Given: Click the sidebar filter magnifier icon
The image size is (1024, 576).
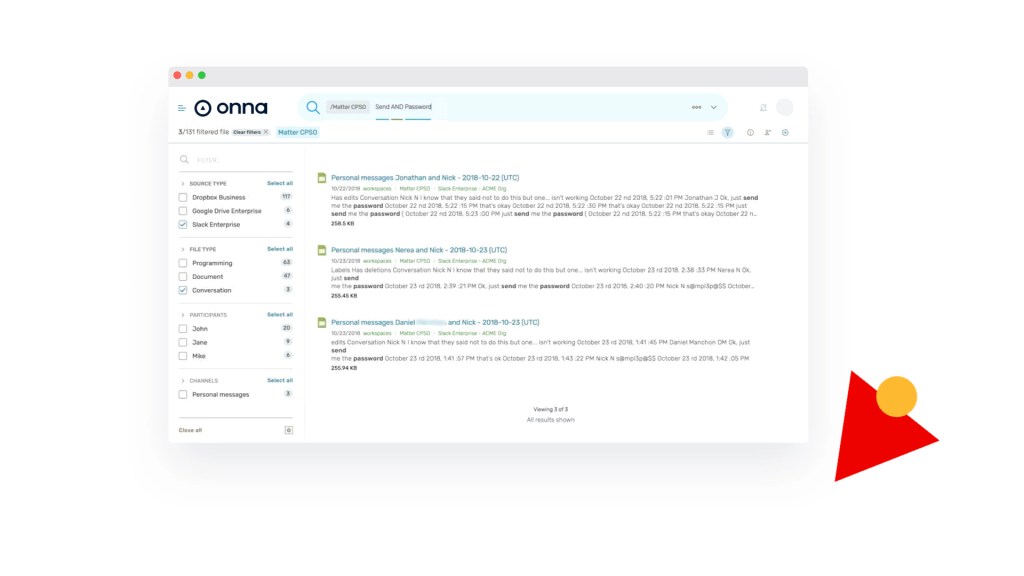Looking at the screenshot, I should (x=184, y=159).
